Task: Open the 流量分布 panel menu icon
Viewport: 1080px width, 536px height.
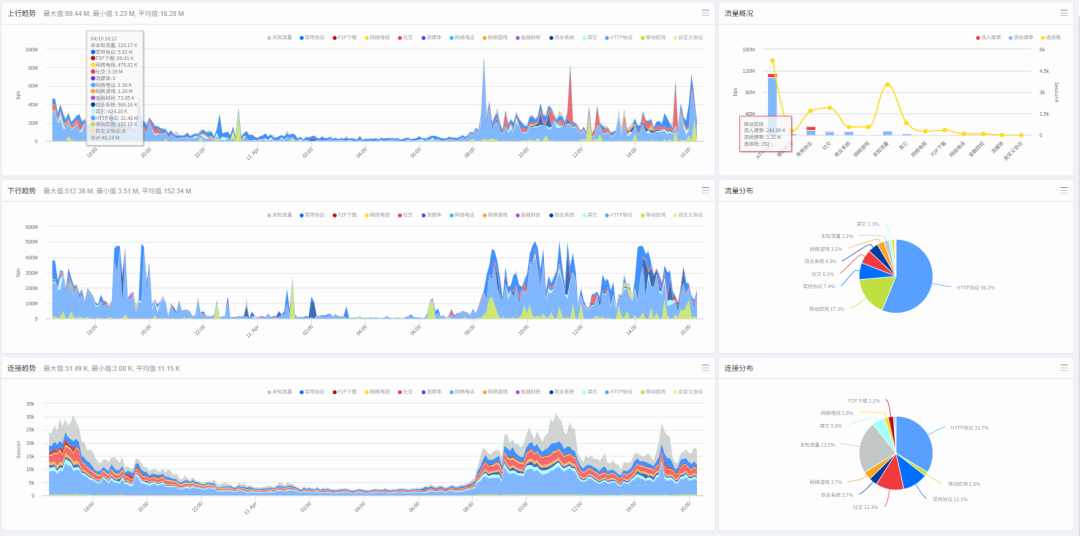Action: click(1064, 190)
